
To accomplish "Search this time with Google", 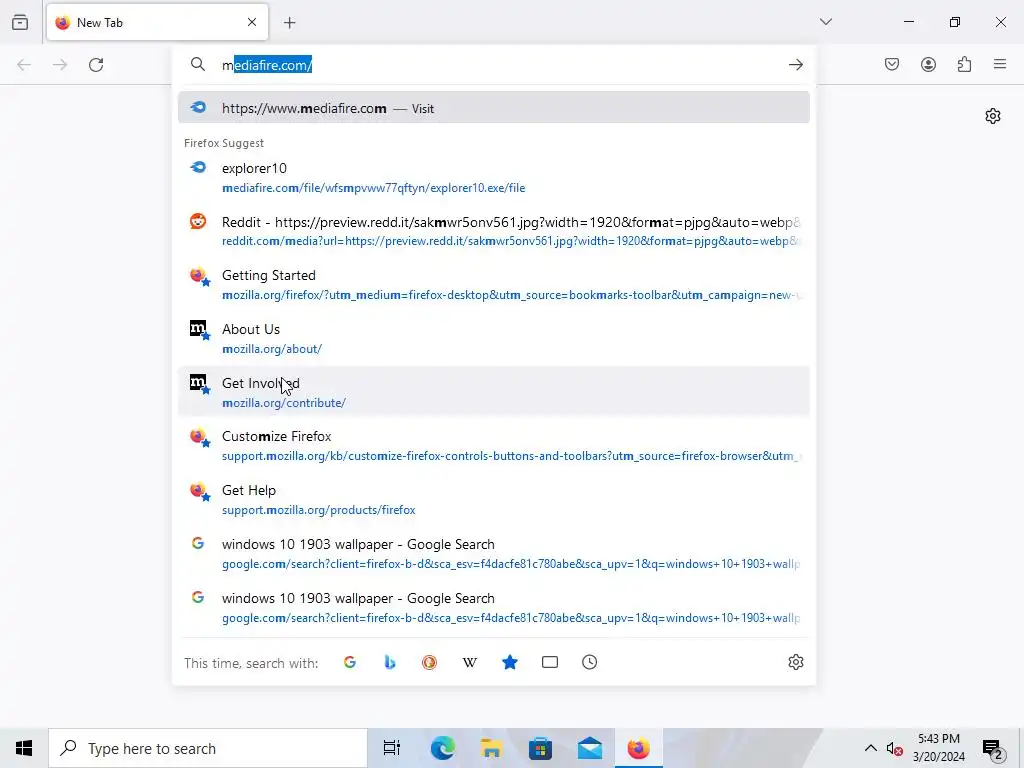I will 350,662.
